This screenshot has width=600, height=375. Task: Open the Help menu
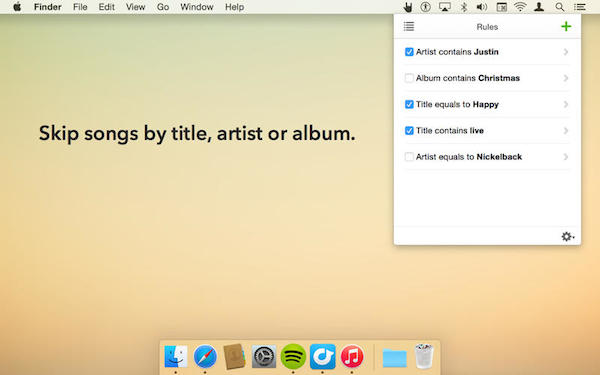pos(234,7)
